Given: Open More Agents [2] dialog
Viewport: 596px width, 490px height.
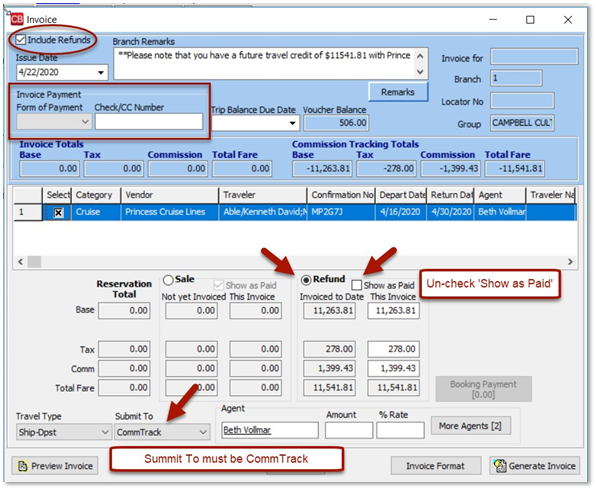Looking at the screenshot, I should pyautogui.click(x=471, y=426).
